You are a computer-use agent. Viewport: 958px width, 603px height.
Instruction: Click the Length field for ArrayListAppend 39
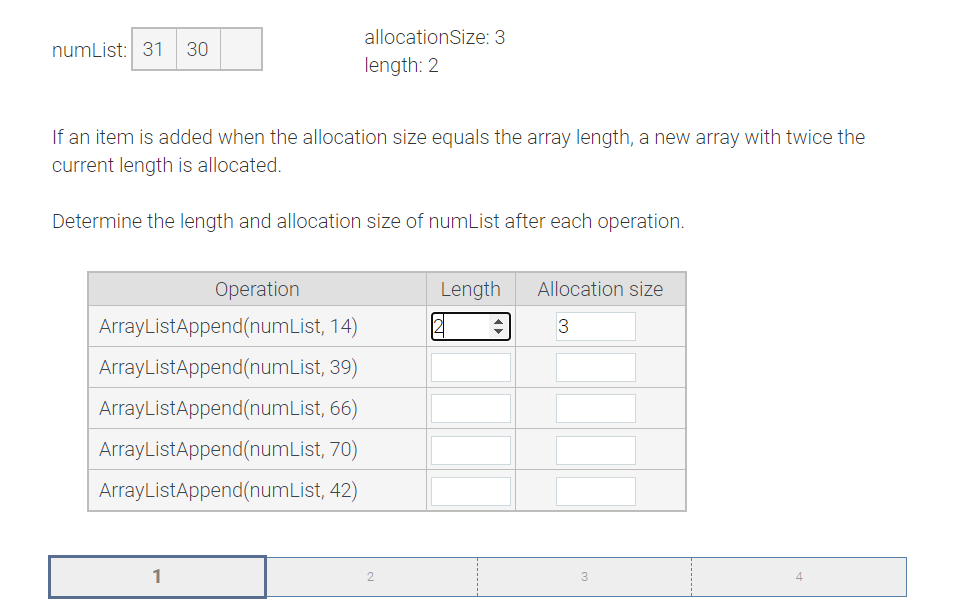470,366
